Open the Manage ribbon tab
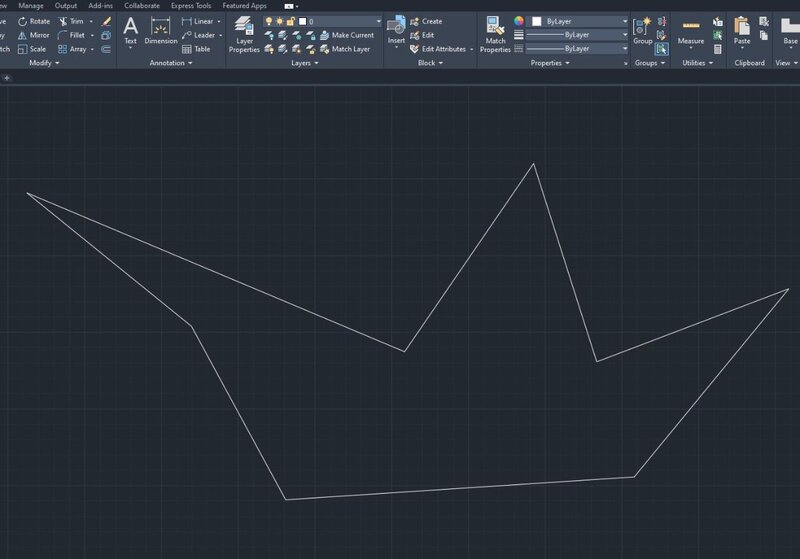 [31, 6]
